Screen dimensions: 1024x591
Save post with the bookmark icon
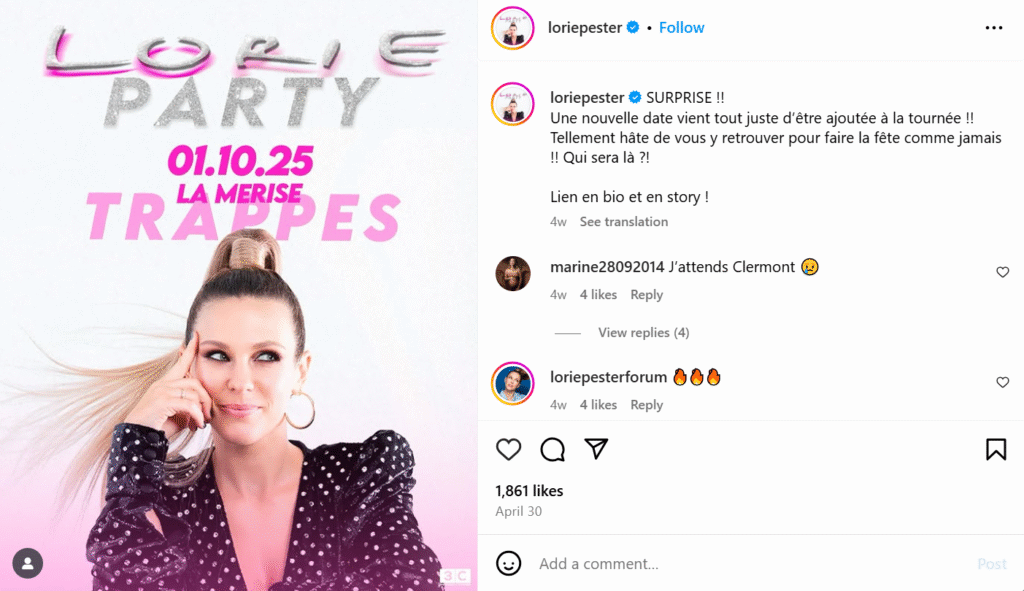(x=996, y=449)
